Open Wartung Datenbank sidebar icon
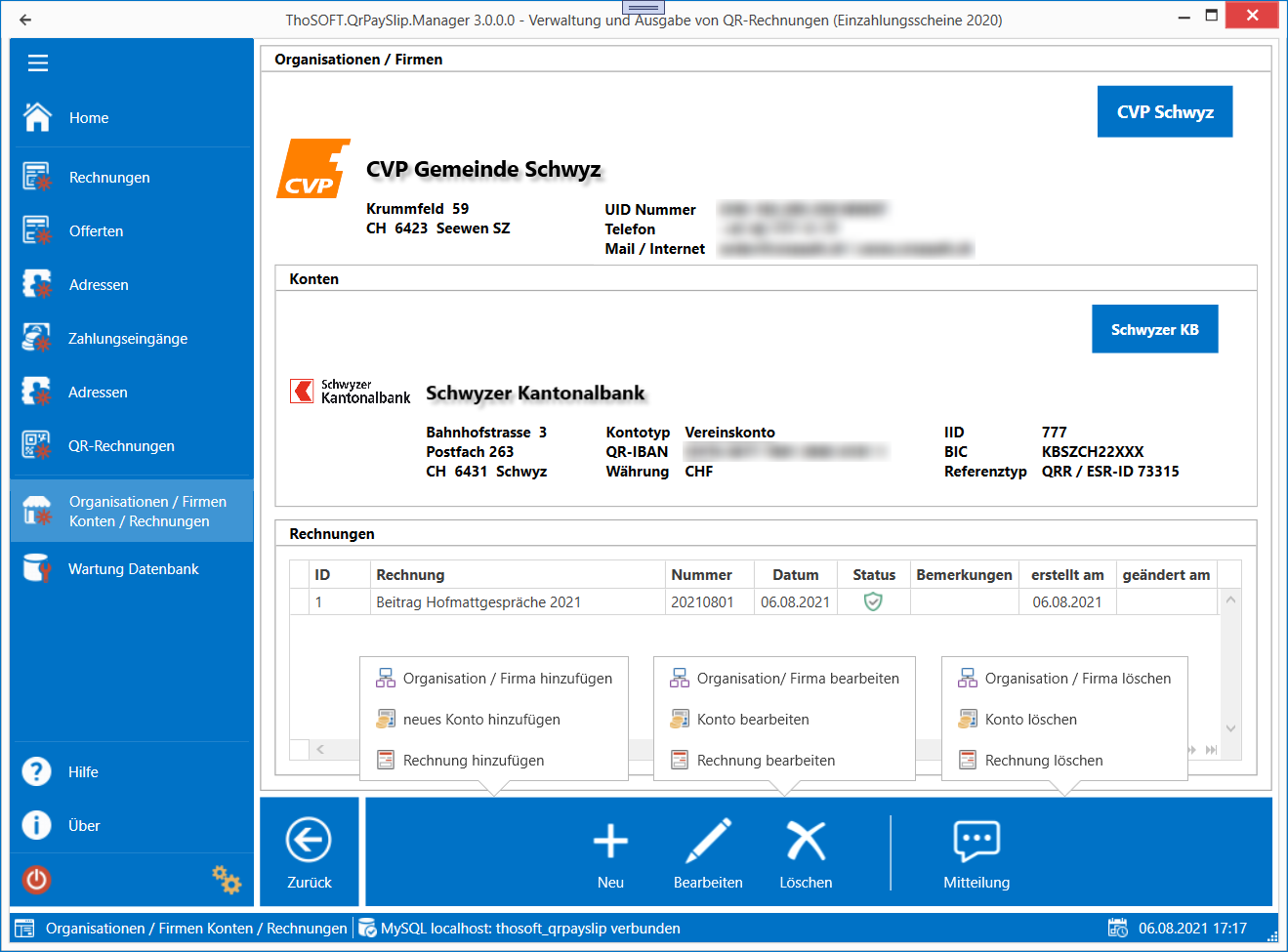This screenshot has width=1288, height=952. [x=37, y=568]
